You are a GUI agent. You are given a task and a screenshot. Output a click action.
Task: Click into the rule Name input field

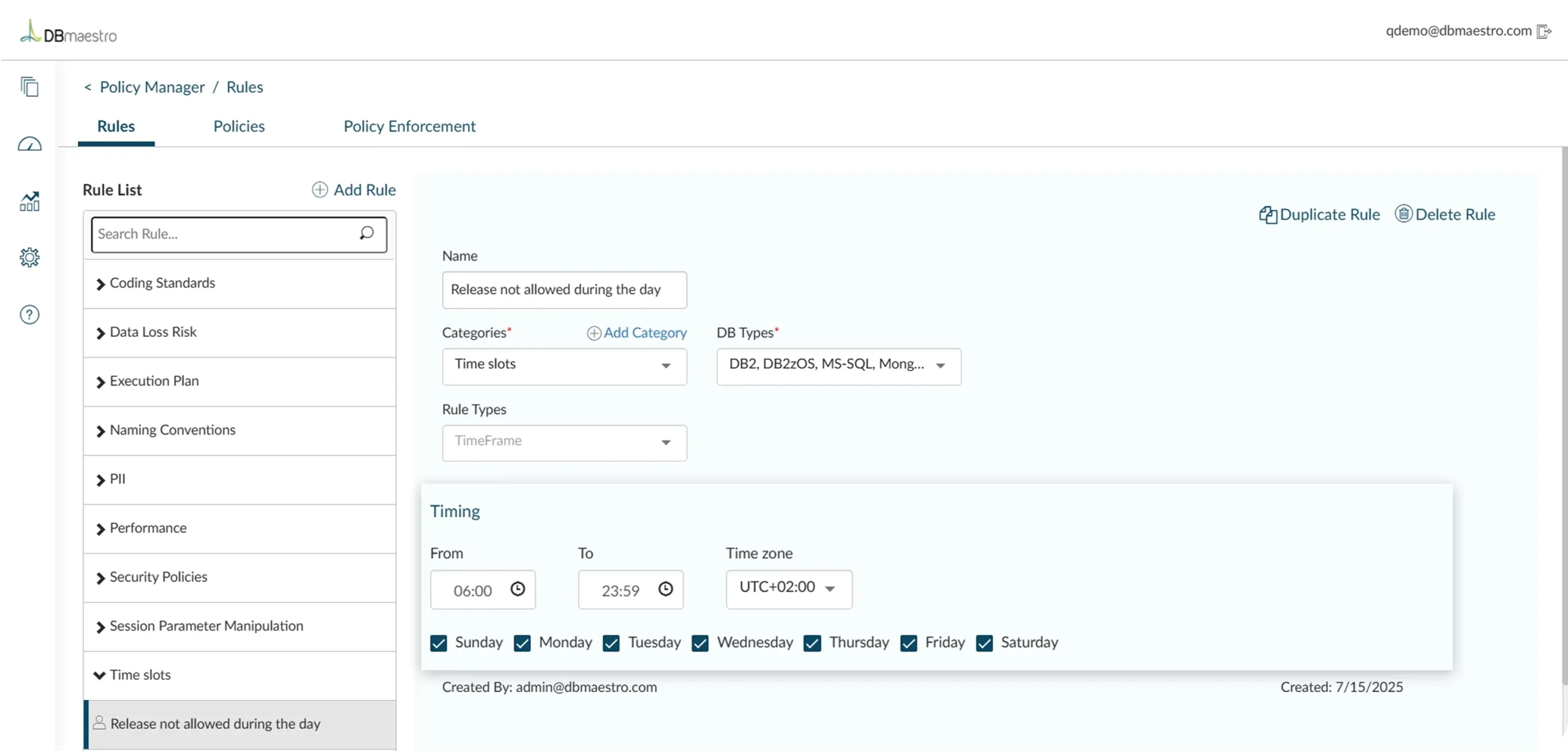(x=564, y=290)
